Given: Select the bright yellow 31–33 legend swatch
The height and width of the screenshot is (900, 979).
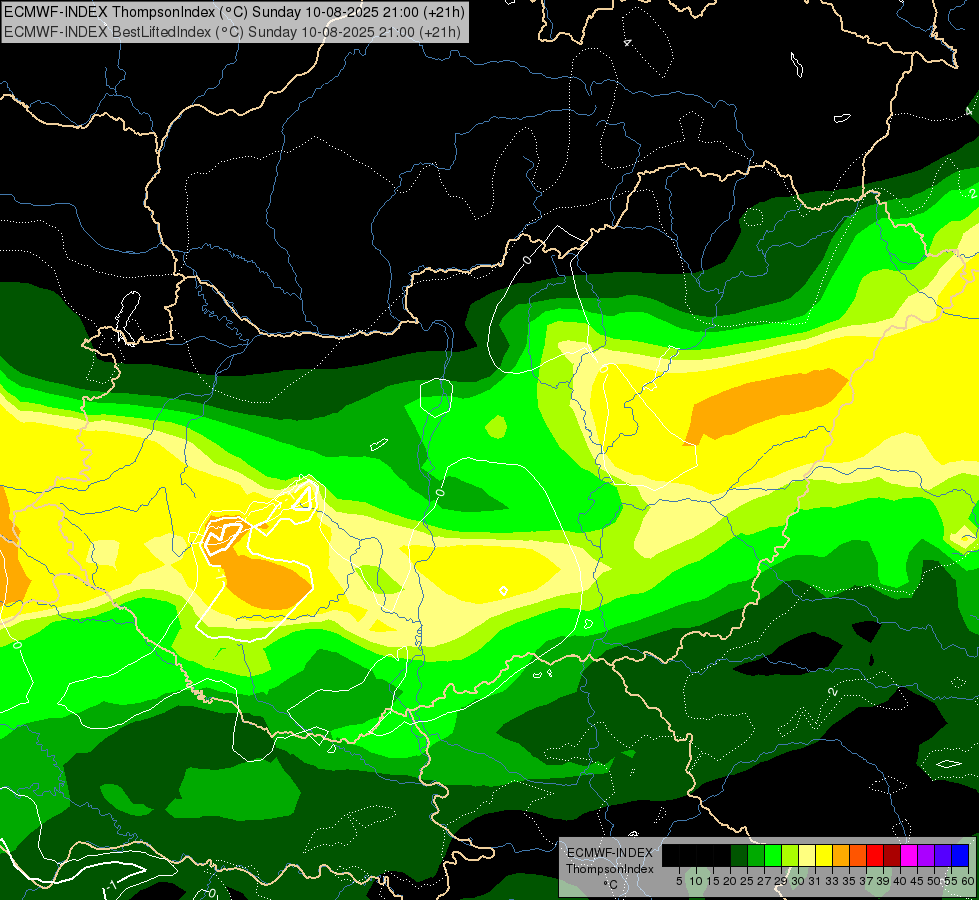Looking at the screenshot, I should (824, 855).
